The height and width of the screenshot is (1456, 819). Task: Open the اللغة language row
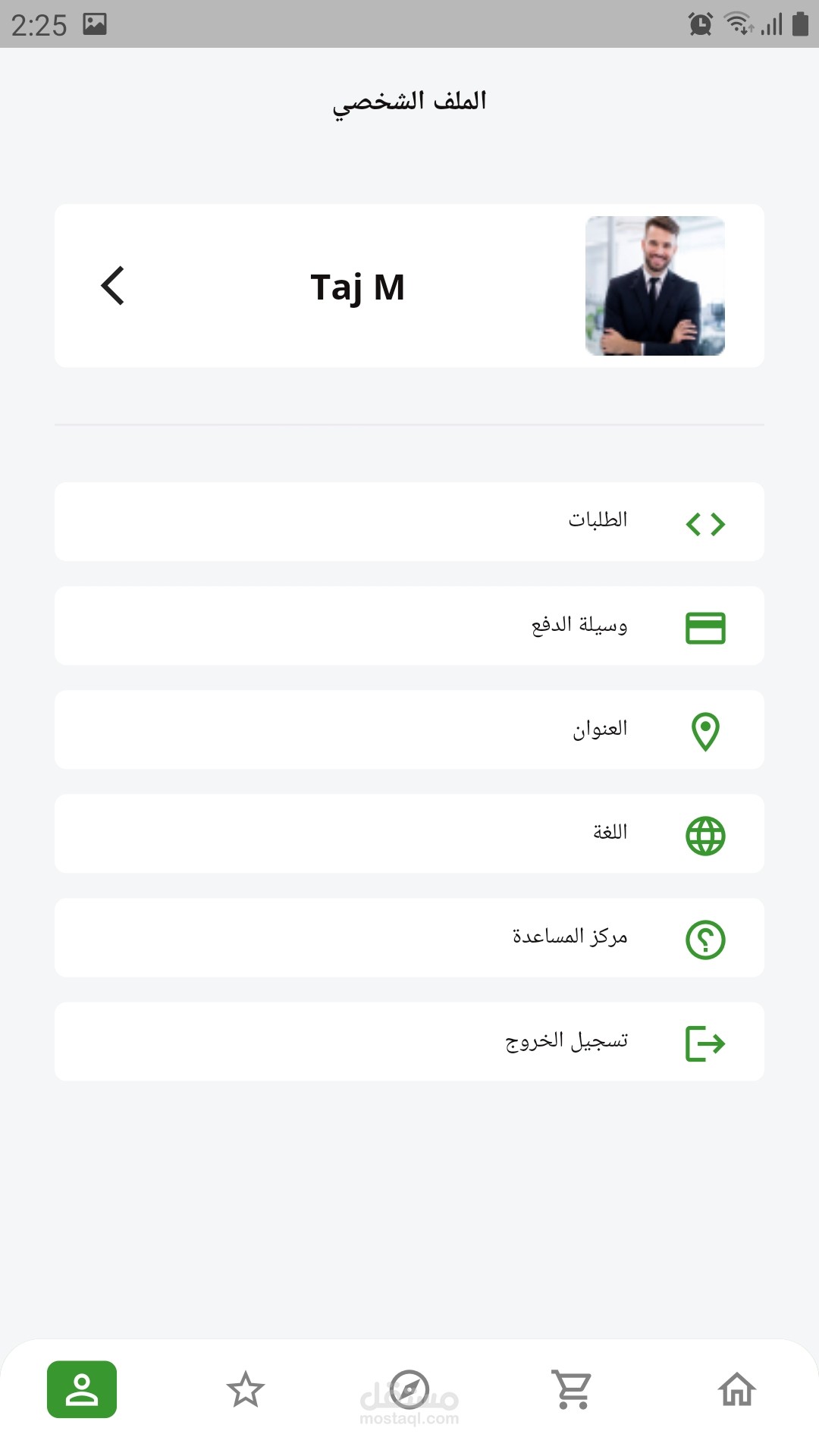tap(409, 833)
